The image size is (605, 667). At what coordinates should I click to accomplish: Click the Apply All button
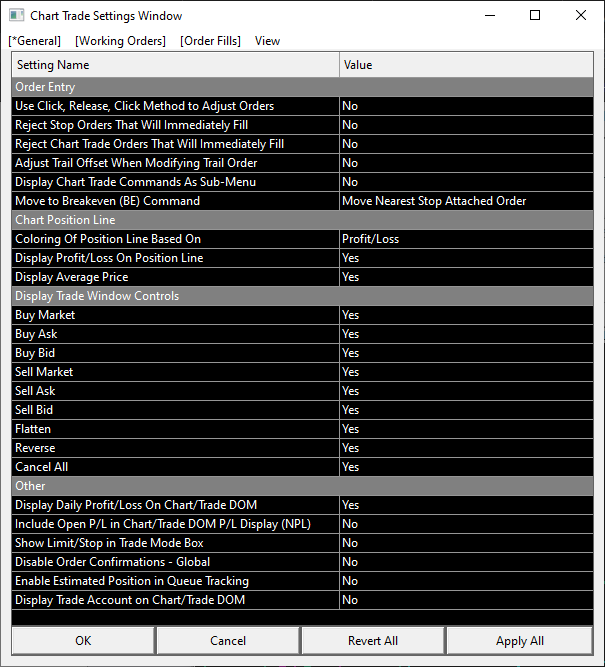(x=519, y=641)
